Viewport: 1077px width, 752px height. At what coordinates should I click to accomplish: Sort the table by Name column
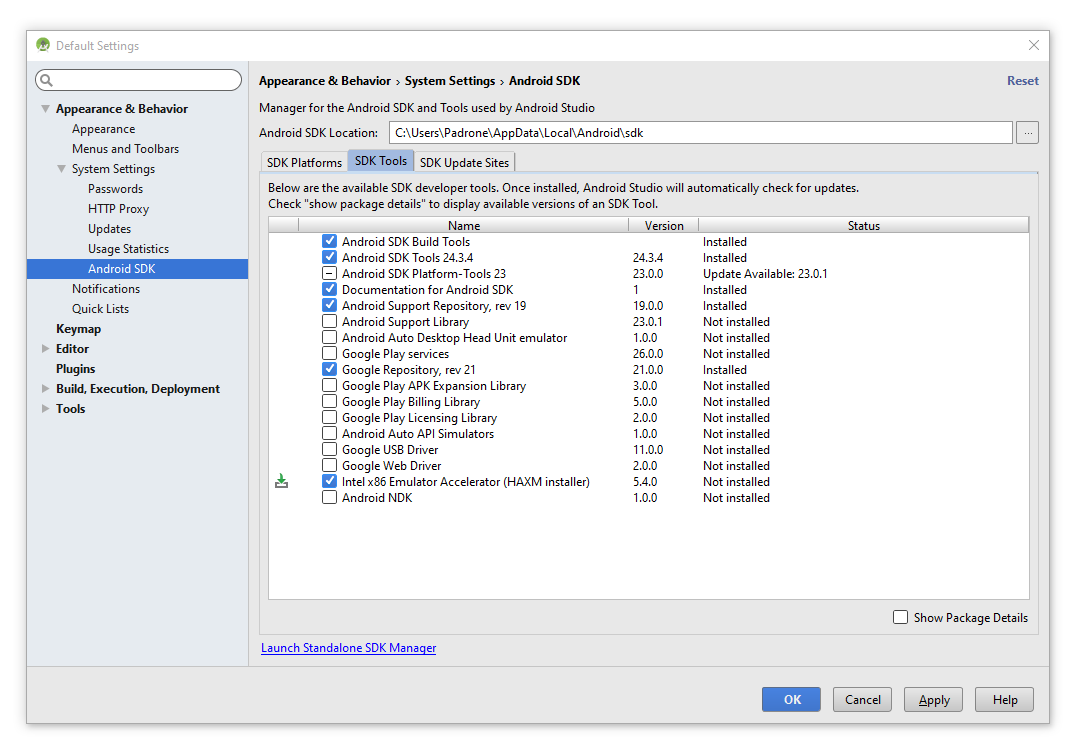[x=464, y=225]
